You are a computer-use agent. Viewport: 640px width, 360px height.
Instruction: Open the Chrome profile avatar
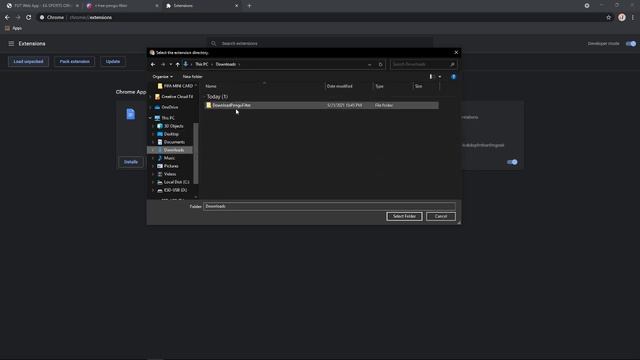(622, 18)
